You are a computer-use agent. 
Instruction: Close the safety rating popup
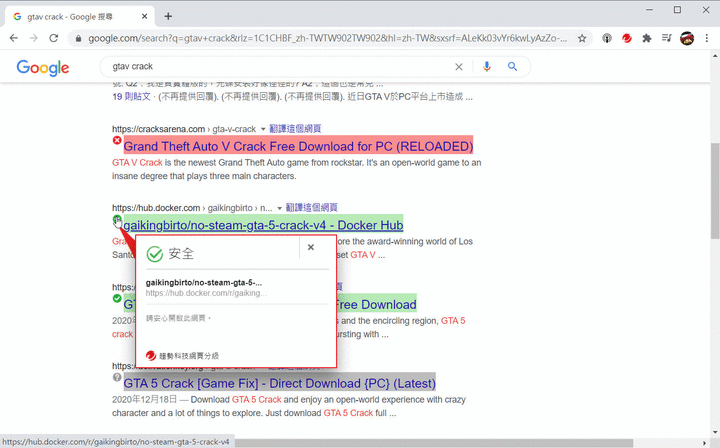click(x=311, y=247)
